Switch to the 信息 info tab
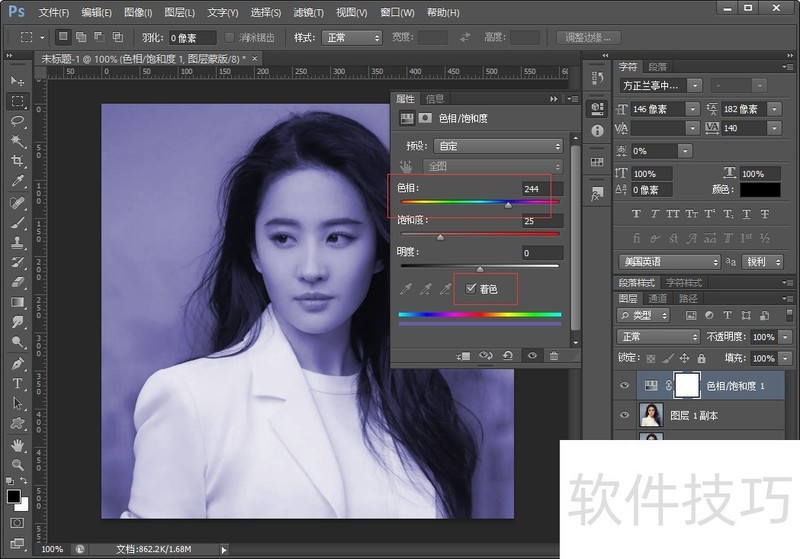Screen dimensions: 800x559 [435, 98]
